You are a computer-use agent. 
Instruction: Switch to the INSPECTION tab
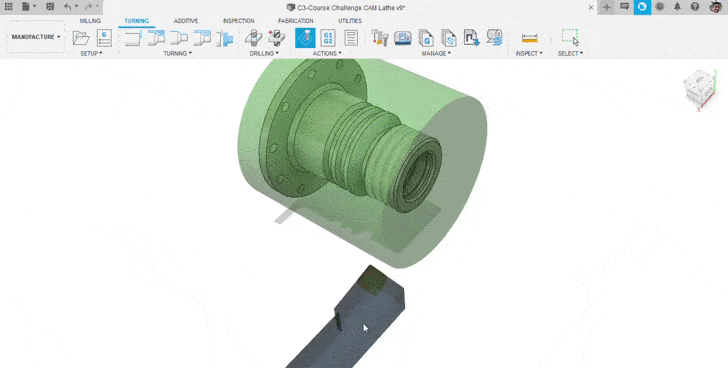click(x=239, y=21)
